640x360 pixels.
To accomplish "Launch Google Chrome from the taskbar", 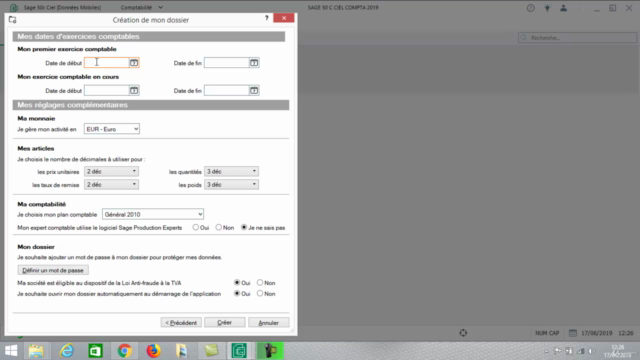I will [124, 351].
